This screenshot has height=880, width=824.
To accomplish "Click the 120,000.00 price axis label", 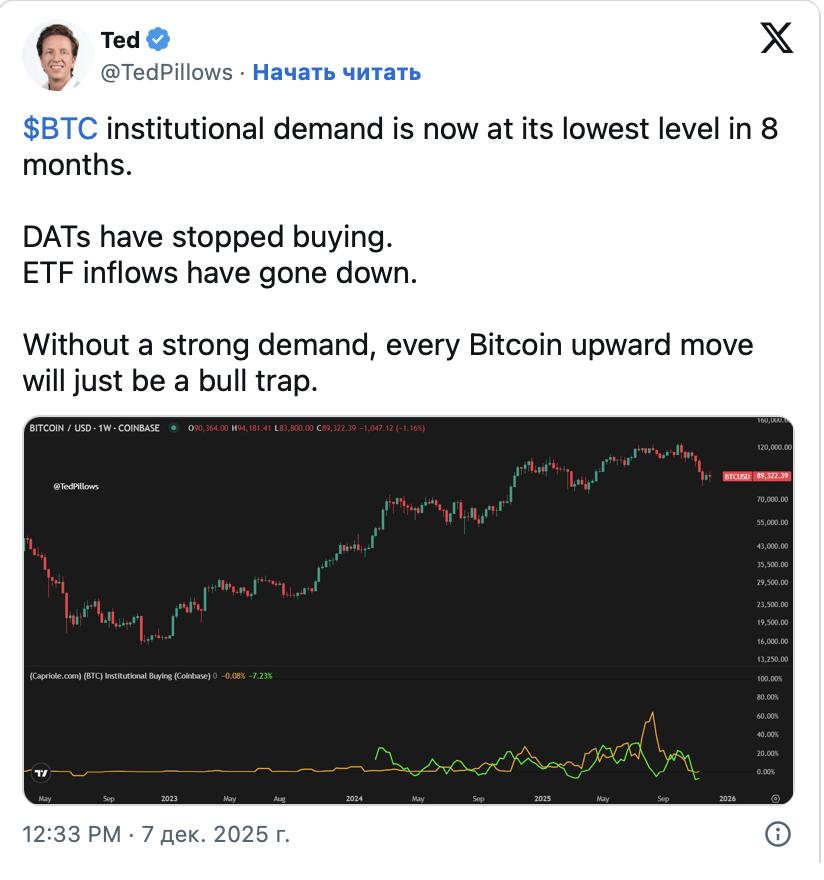I will click(773, 447).
